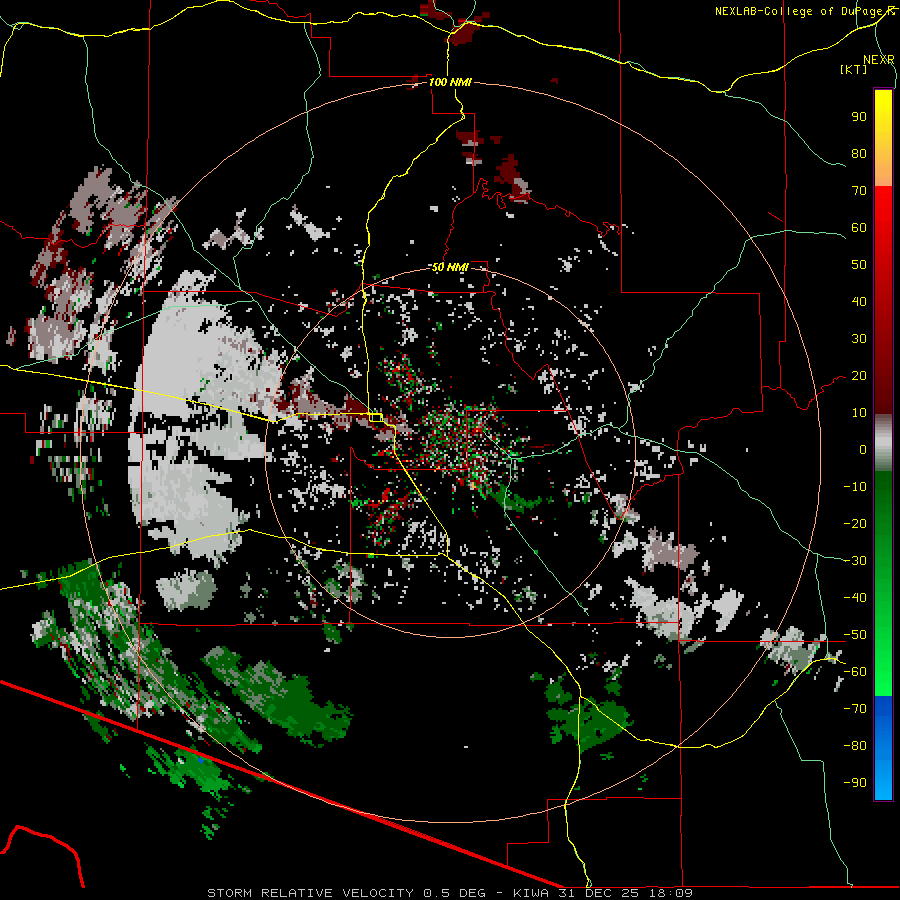
Task: Click the -80 value on velocity scale
Action: click(855, 746)
